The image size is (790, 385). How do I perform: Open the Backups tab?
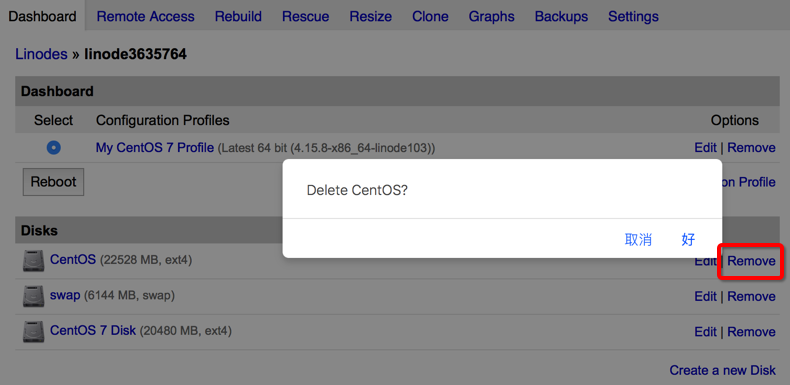[x=561, y=17]
